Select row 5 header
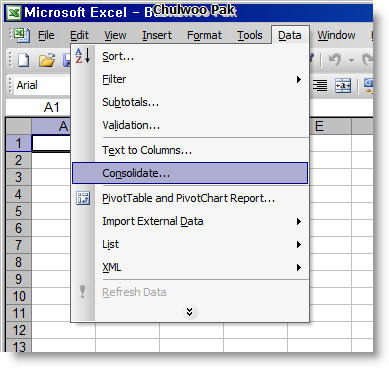 click(x=19, y=211)
